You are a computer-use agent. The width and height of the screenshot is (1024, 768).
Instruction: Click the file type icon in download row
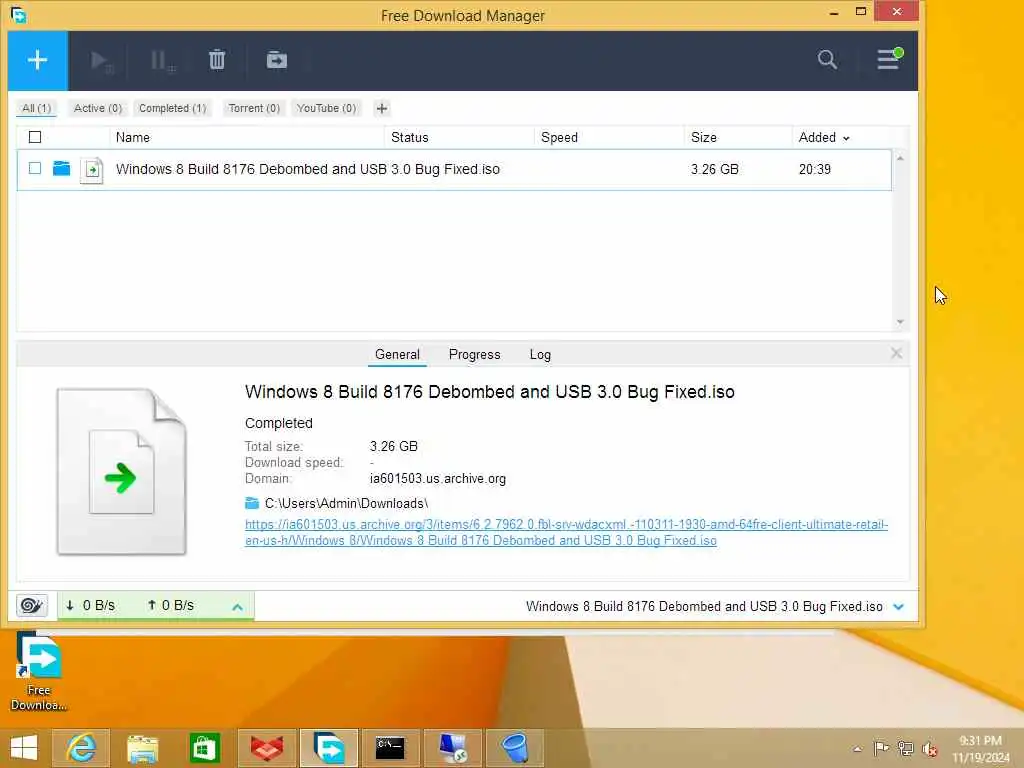click(91, 170)
